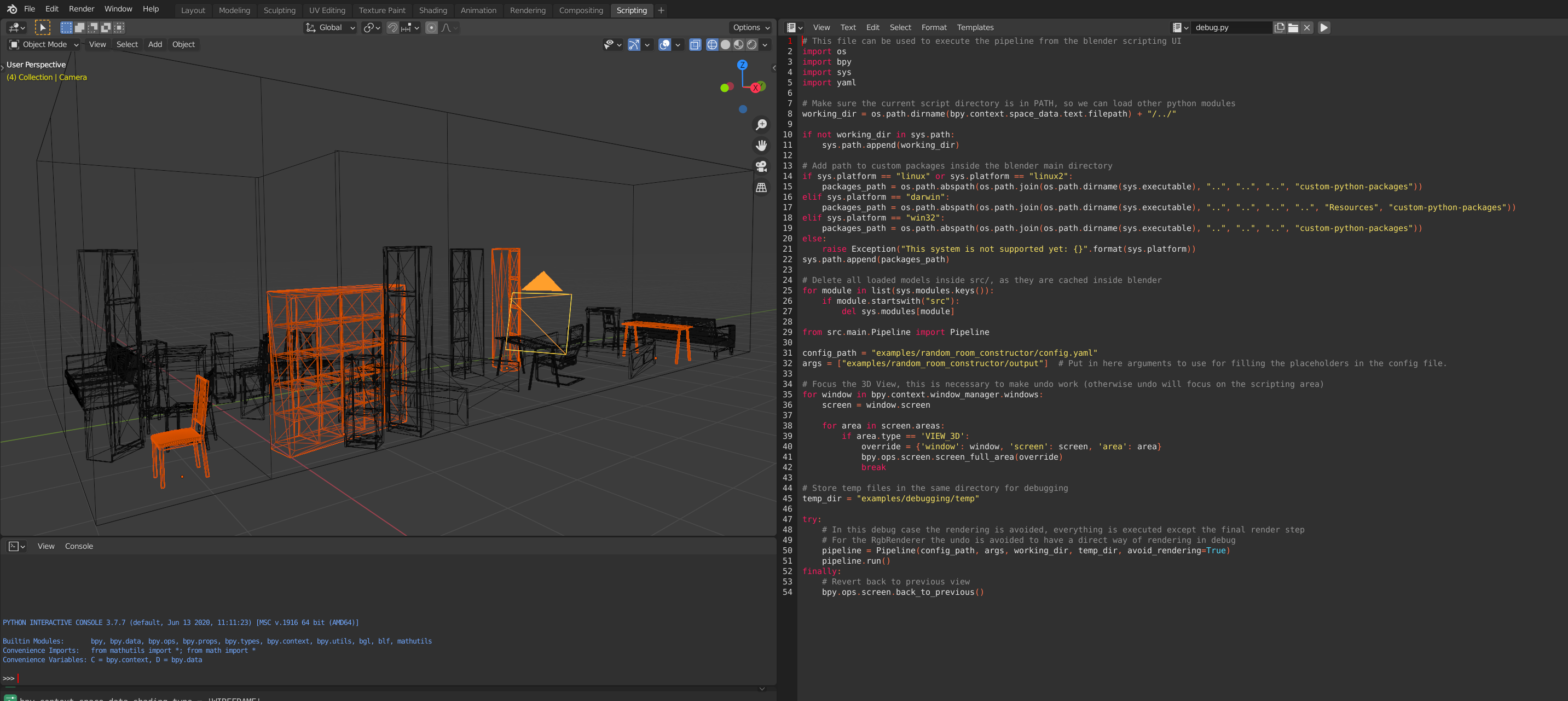Open the editor type selector dropdown
Image resolution: width=1568 pixels, height=701 pixels.
[792, 27]
